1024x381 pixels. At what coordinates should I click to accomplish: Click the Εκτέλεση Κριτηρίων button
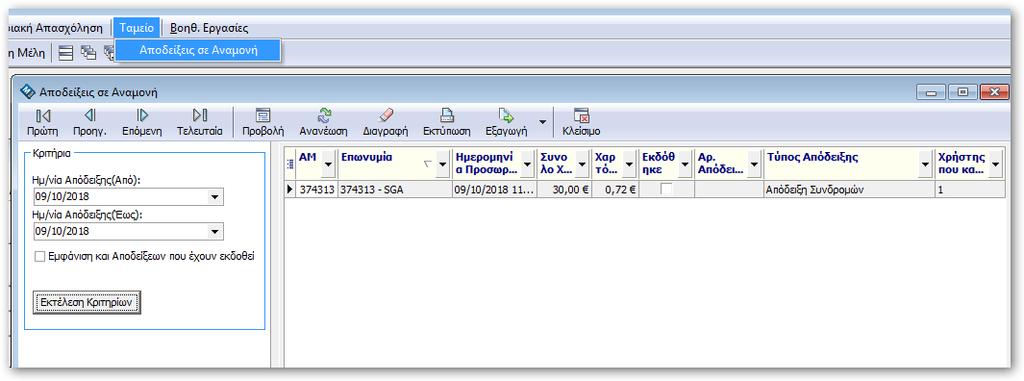point(87,303)
